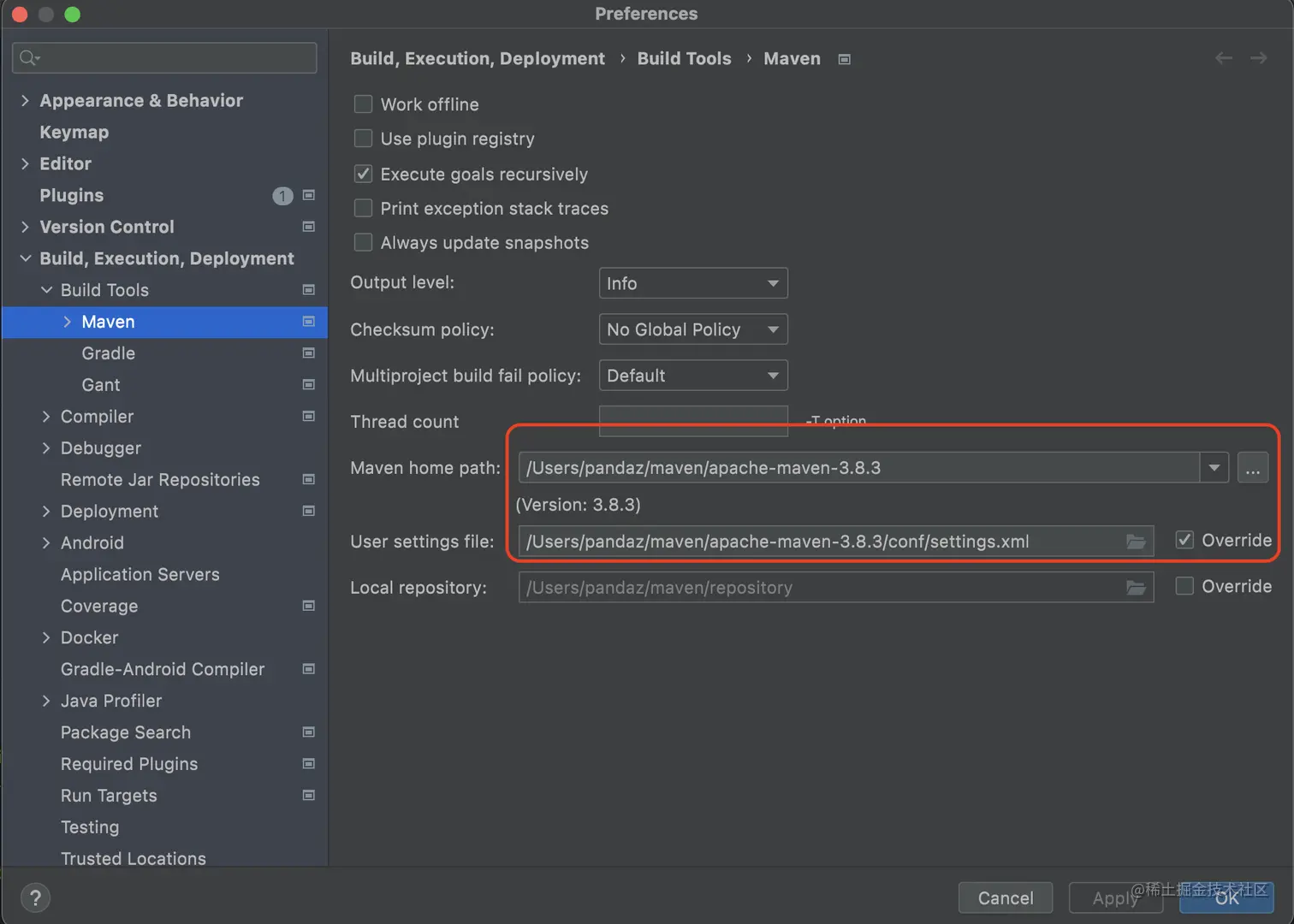Click Build, Execution, Deployment breadcrumb

[x=478, y=58]
